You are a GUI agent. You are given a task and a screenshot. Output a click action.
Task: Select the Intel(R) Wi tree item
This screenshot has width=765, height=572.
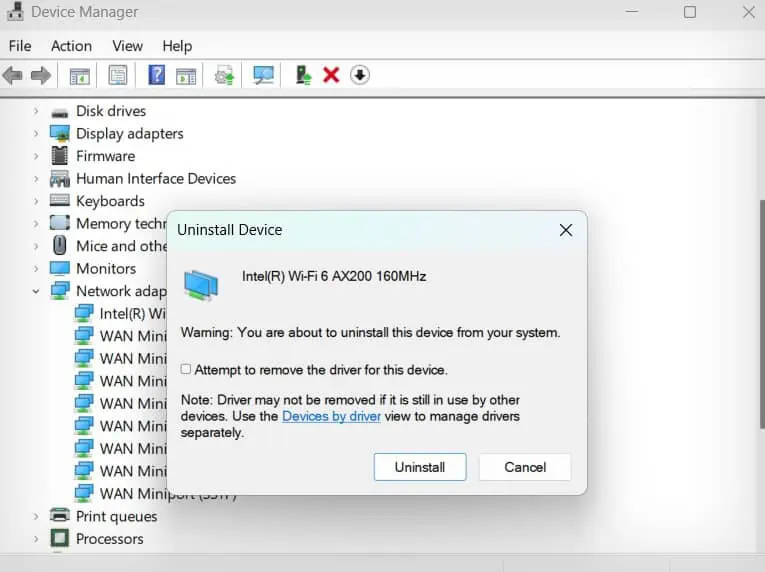pos(133,313)
